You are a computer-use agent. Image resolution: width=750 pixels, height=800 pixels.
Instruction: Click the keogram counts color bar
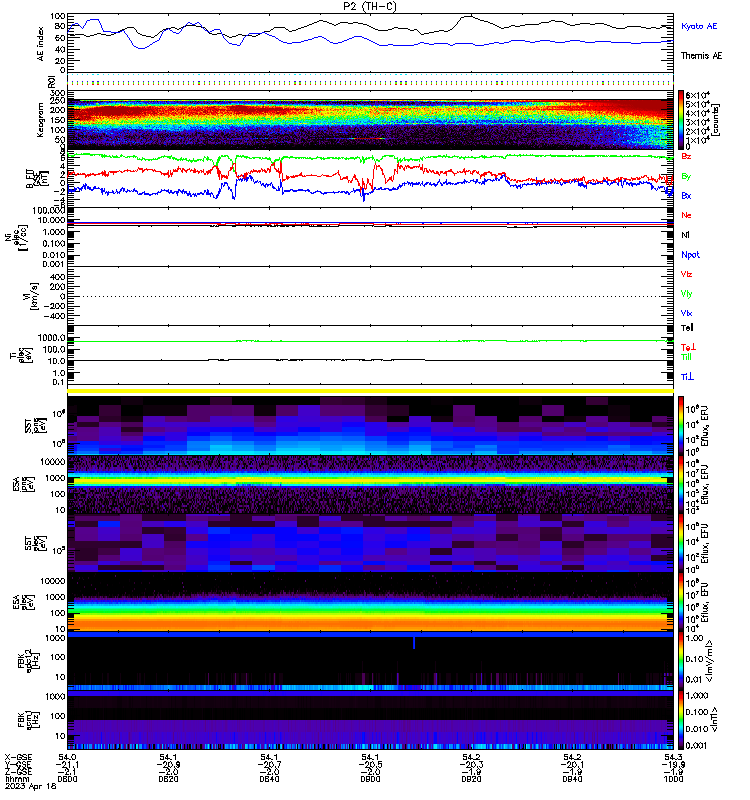click(681, 119)
